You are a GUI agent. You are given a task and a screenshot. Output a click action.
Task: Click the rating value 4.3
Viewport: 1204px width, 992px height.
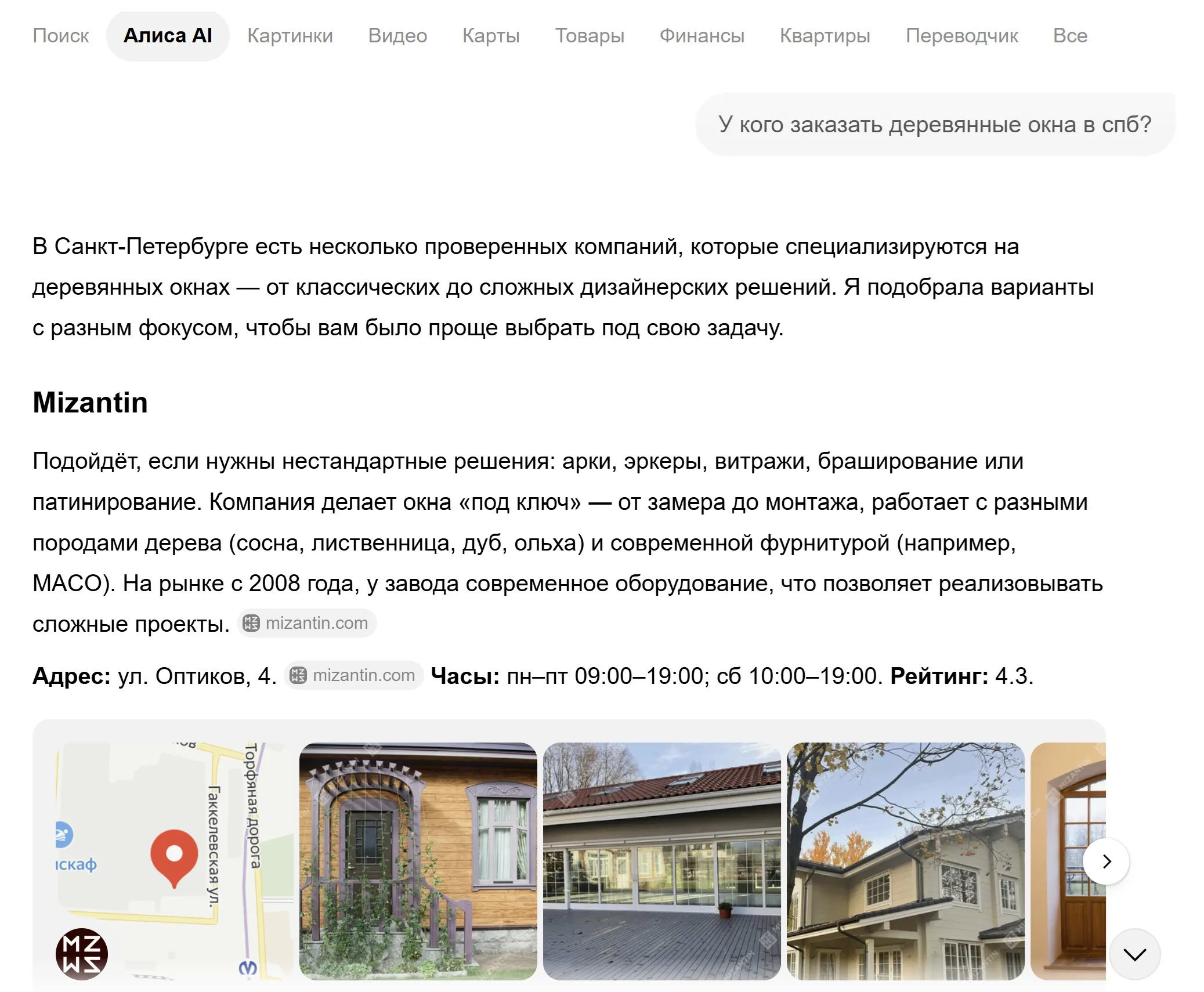1014,676
